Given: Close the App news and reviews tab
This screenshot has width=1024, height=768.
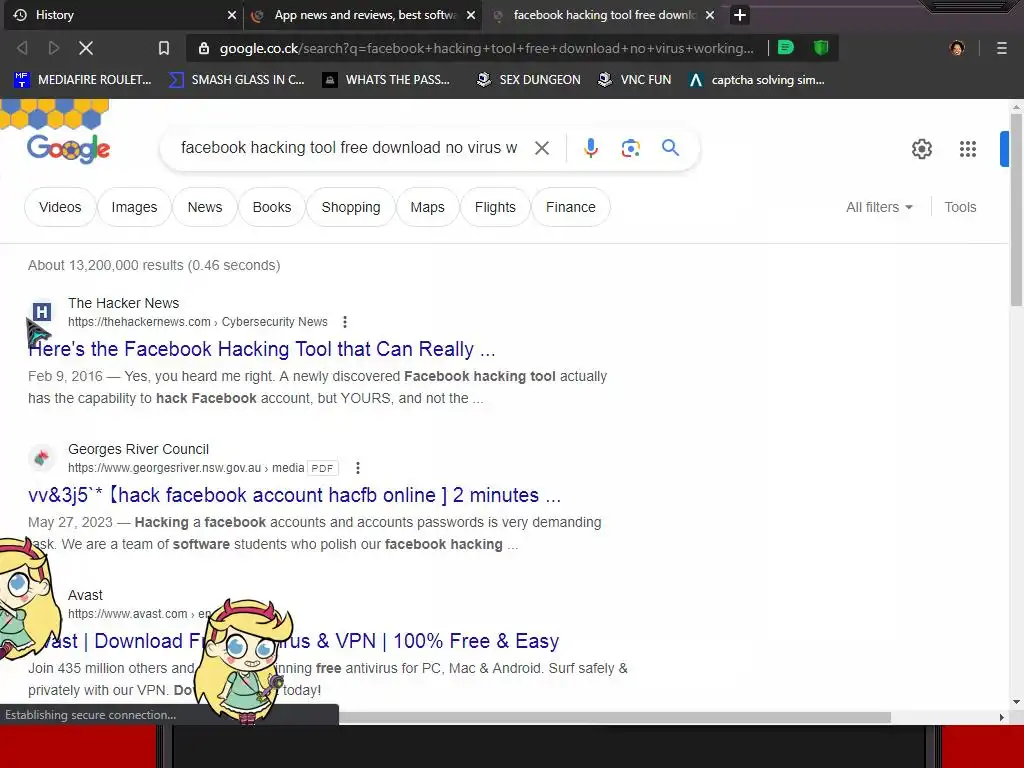Looking at the screenshot, I should coord(471,15).
